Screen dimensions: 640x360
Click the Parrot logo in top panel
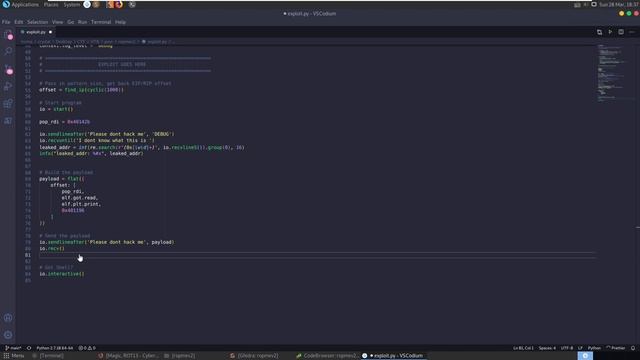click(6, 4)
